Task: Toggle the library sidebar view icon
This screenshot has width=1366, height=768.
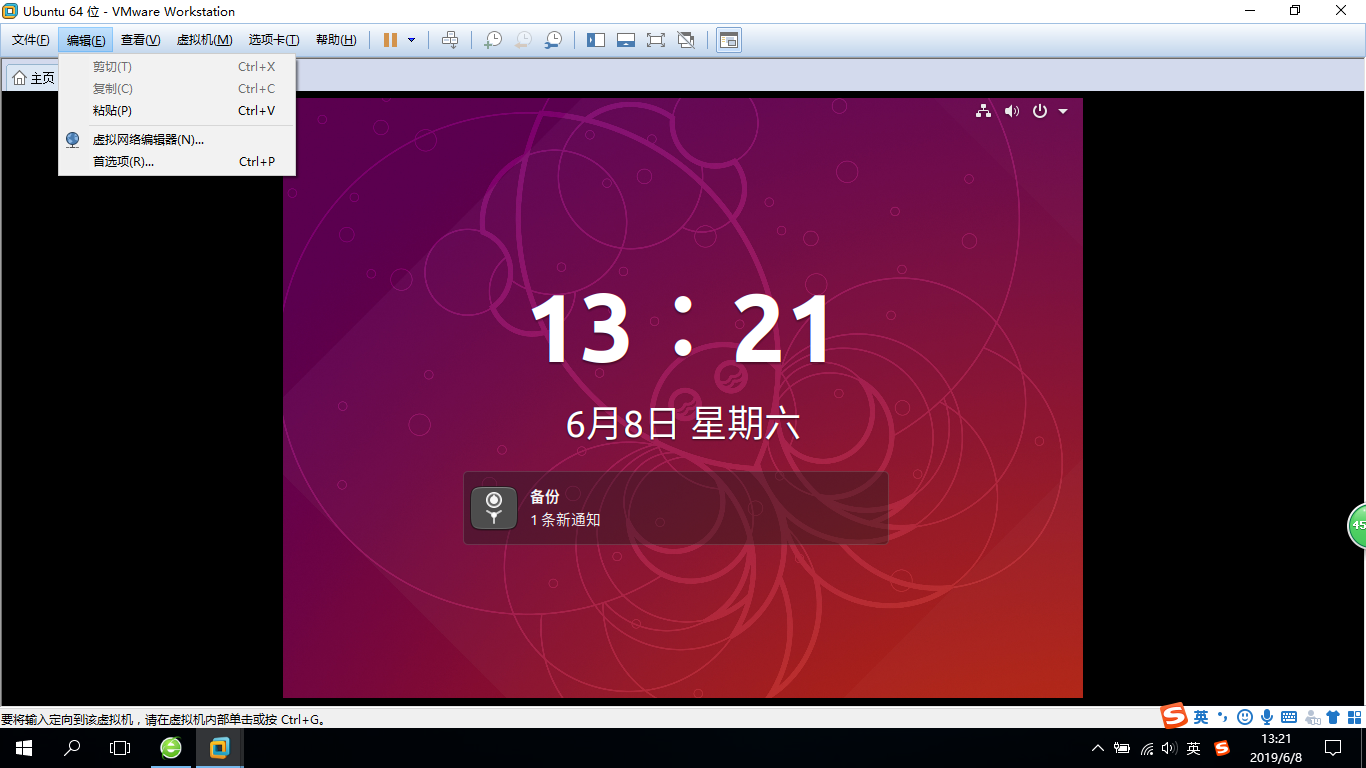Action: pos(596,40)
